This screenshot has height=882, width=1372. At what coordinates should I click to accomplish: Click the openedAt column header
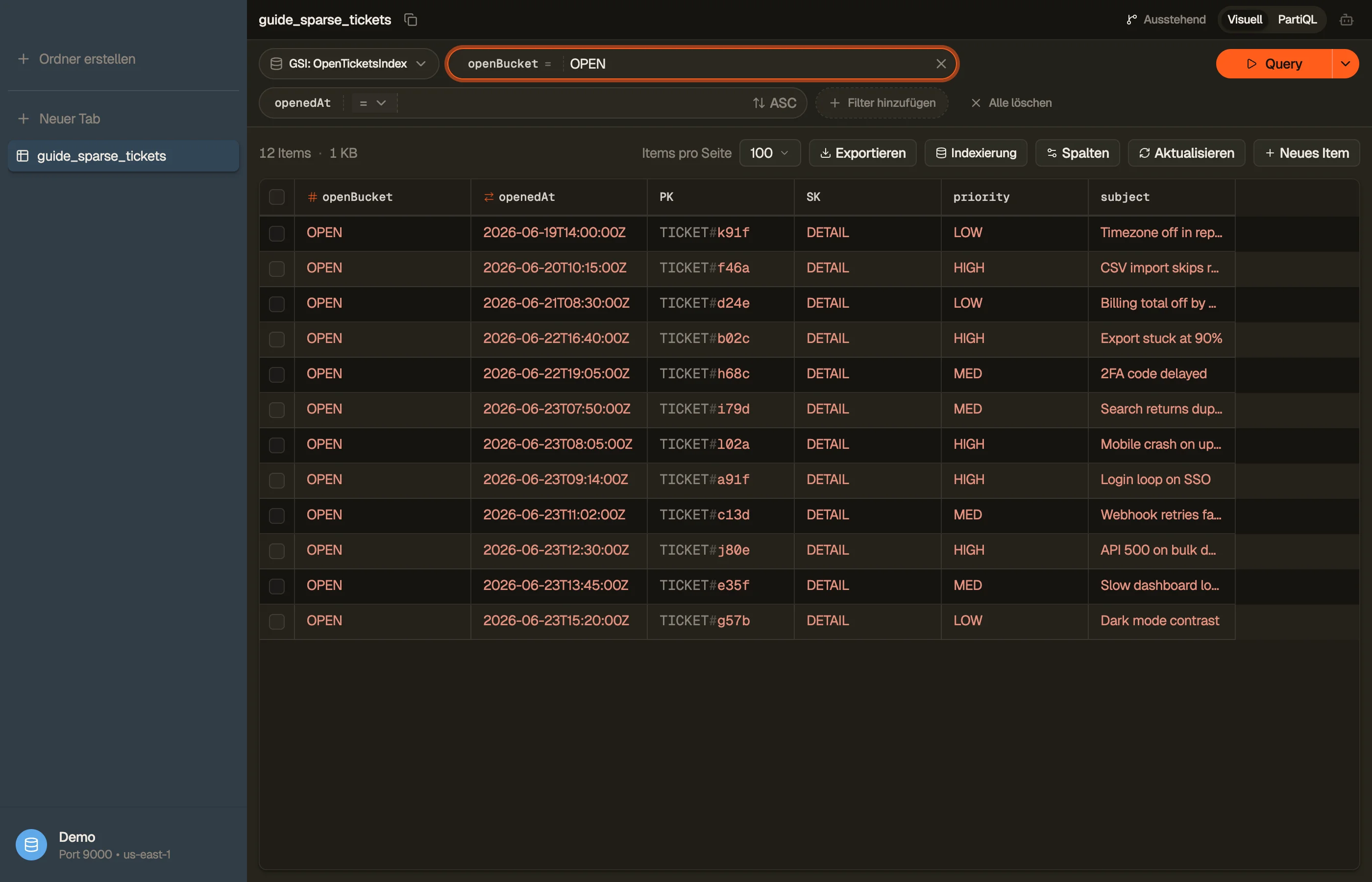point(559,197)
